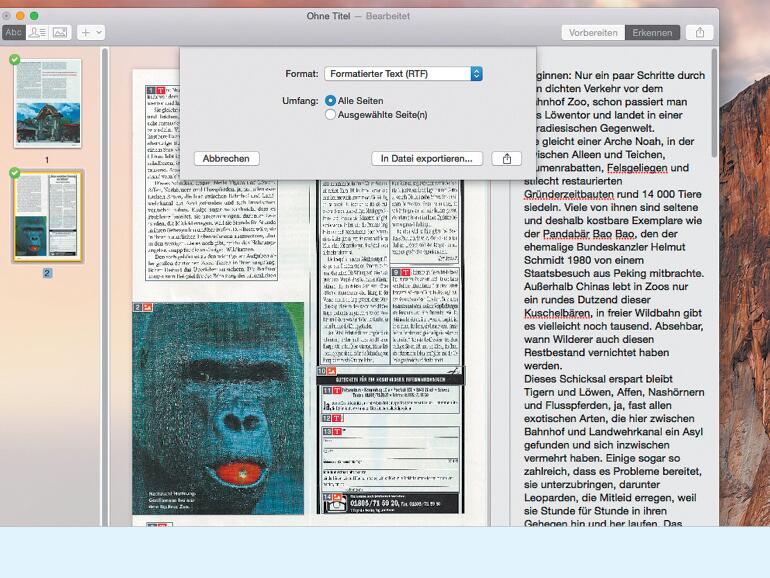770x578 pixels.
Task: Click the plus add-page button
Action: pos(85,32)
